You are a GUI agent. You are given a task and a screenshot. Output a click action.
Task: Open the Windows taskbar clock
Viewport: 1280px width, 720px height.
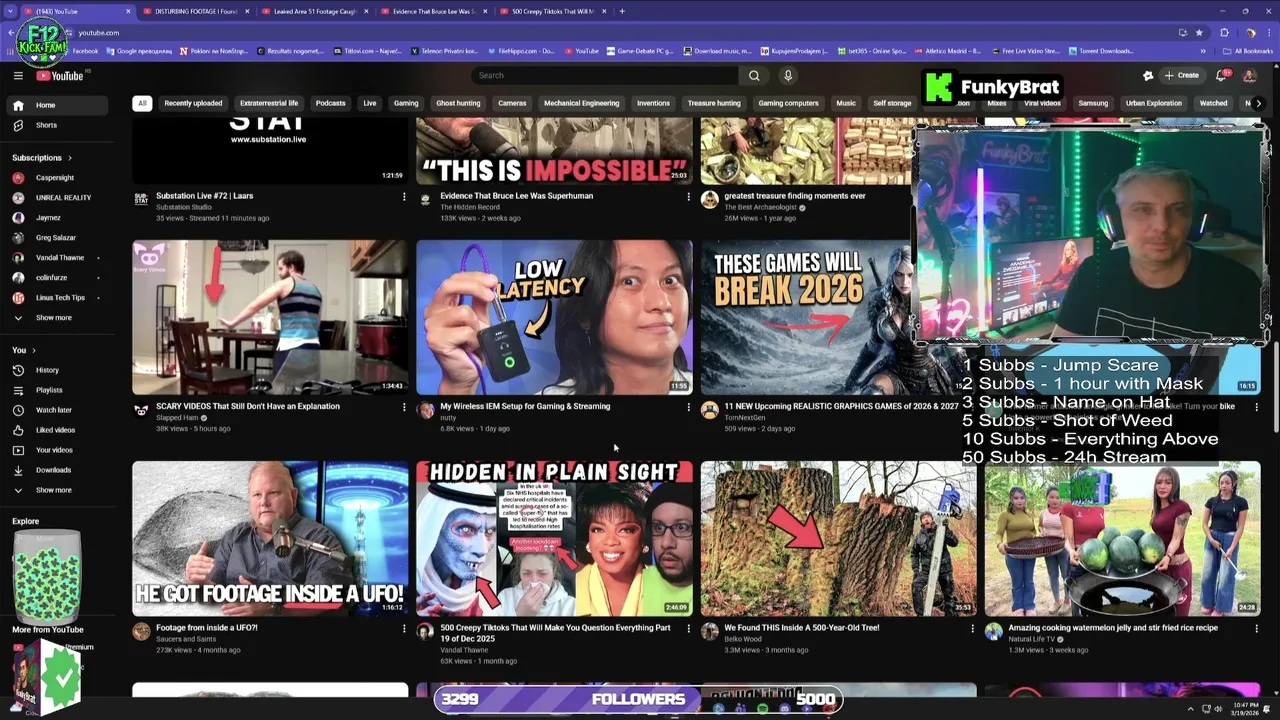pyautogui.click(x=1245, y=709)
